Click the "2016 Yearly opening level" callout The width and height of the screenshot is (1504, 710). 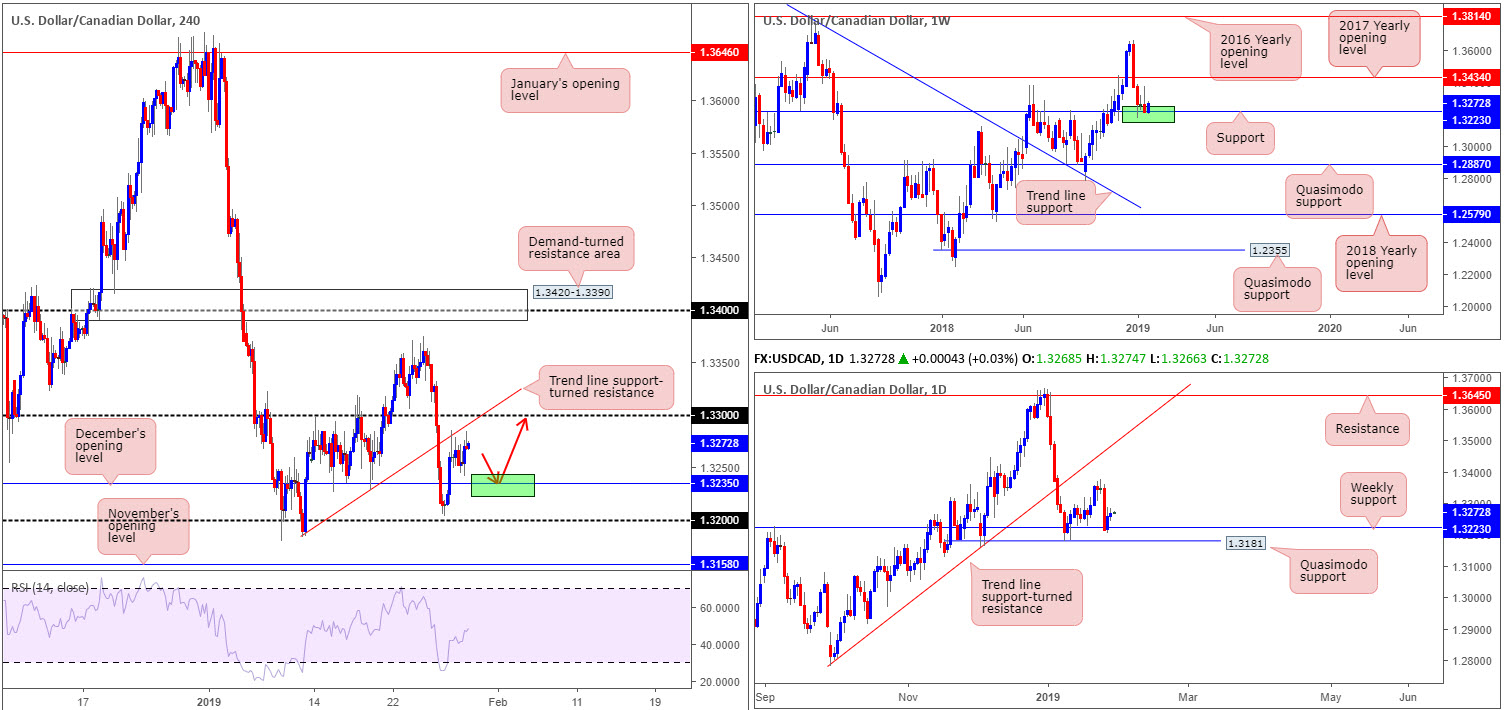1256,51
